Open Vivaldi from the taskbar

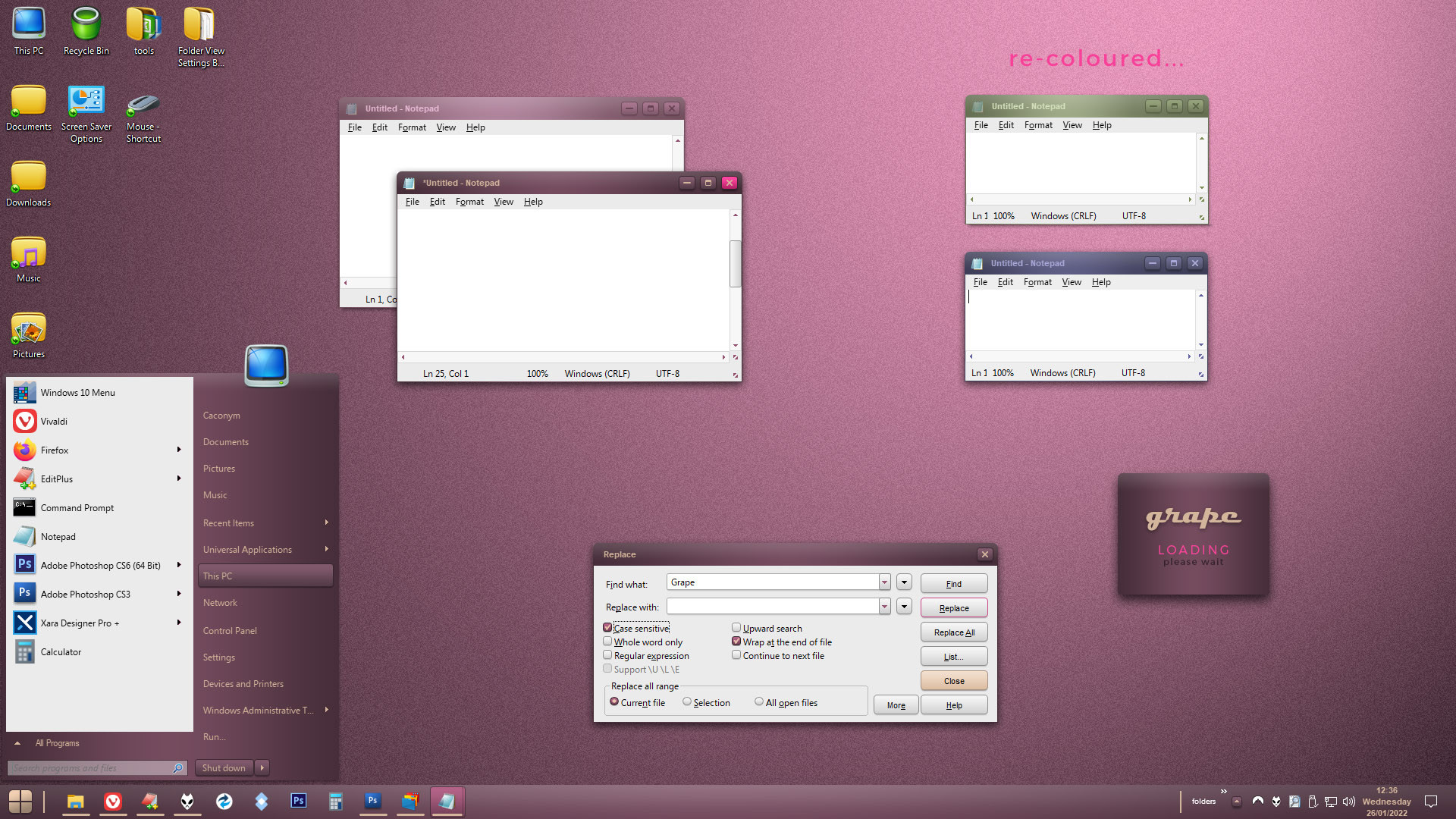(113, 802)
